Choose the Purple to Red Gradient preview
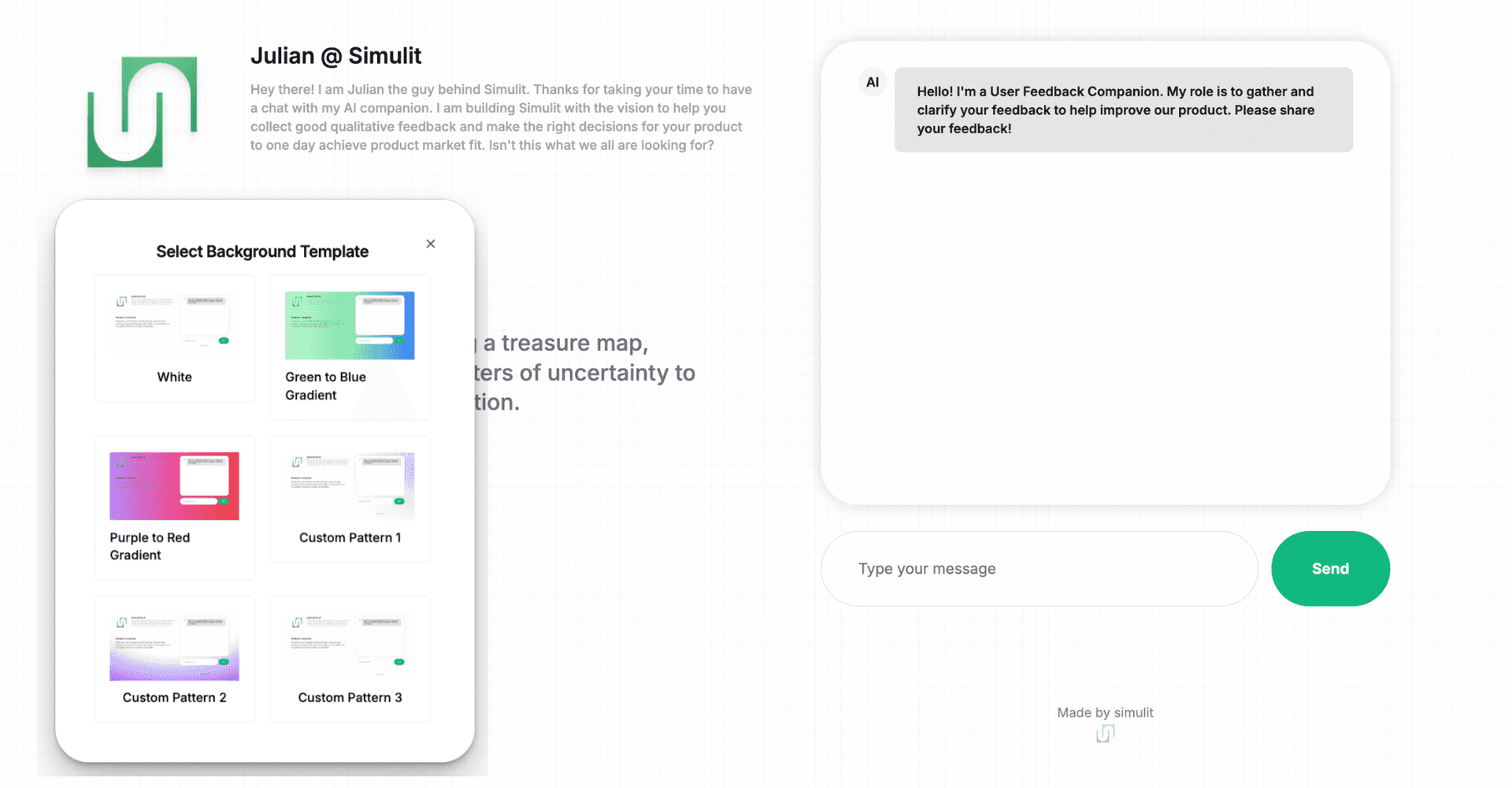 tap(174, 485)
